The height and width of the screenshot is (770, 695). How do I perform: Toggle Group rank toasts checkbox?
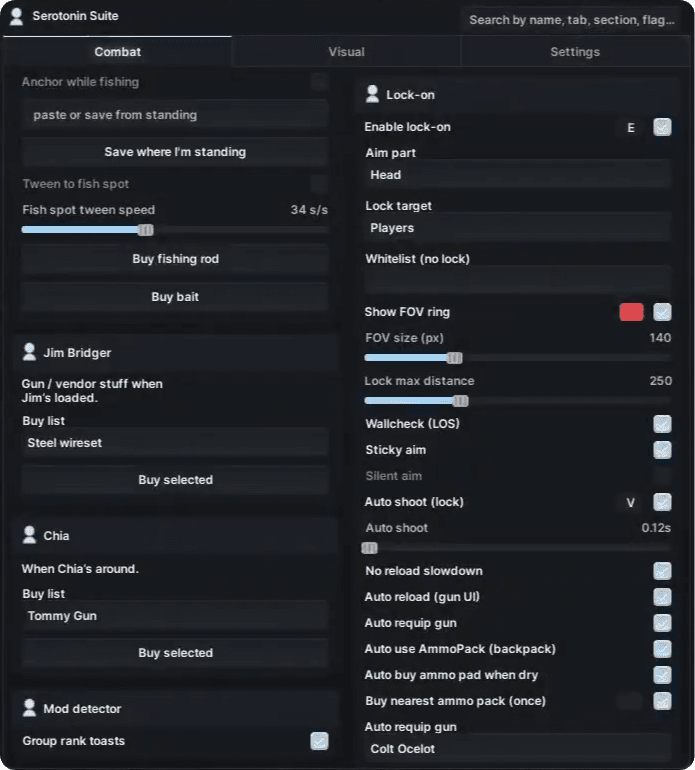coord(319,741)
